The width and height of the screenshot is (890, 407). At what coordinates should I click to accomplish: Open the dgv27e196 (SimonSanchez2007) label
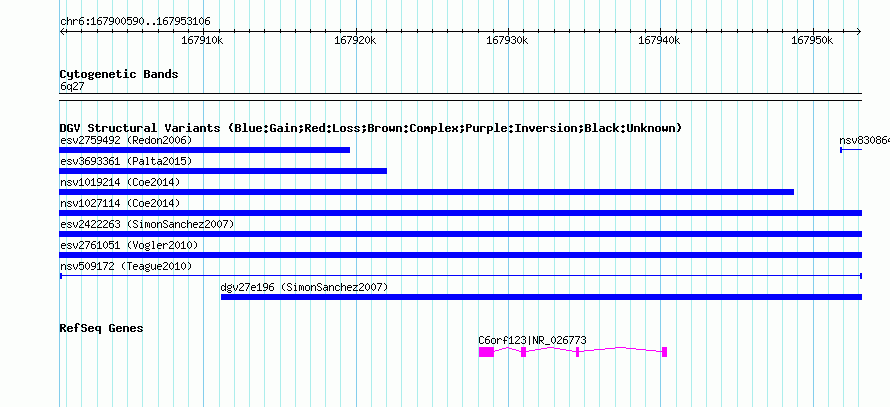(x=304, y=288)
